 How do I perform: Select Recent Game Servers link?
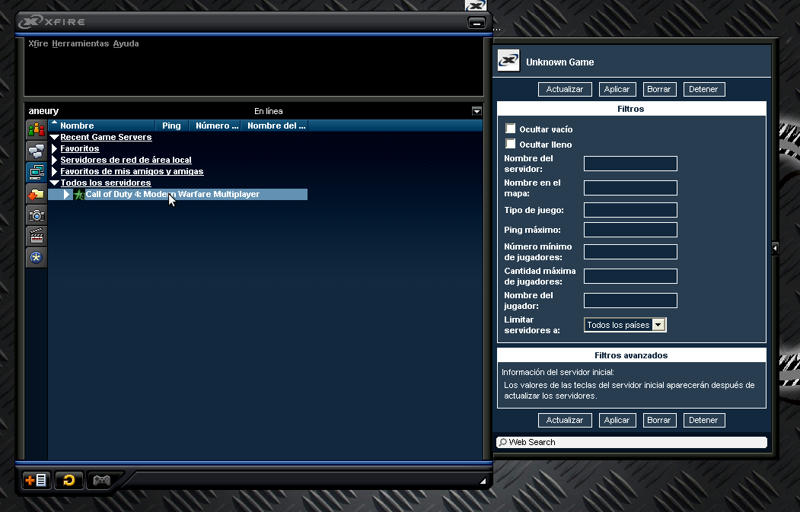(x=106, y=137)
